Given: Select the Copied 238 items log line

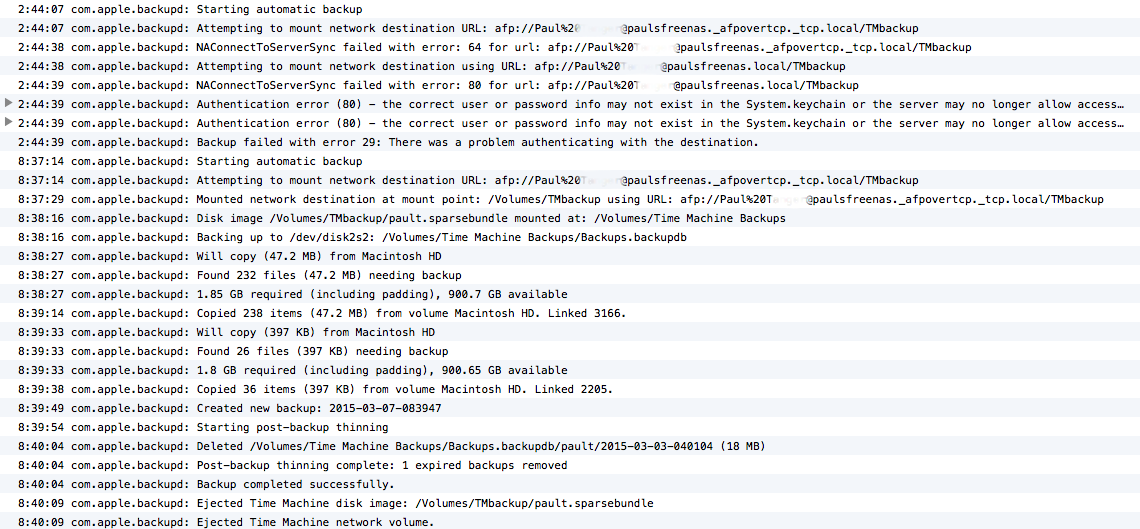Looking at the screenshot, I should (x=570, y=313).
